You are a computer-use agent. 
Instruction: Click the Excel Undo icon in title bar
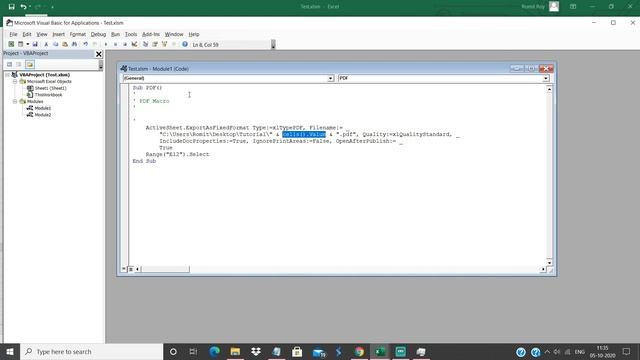click(23, 7)
